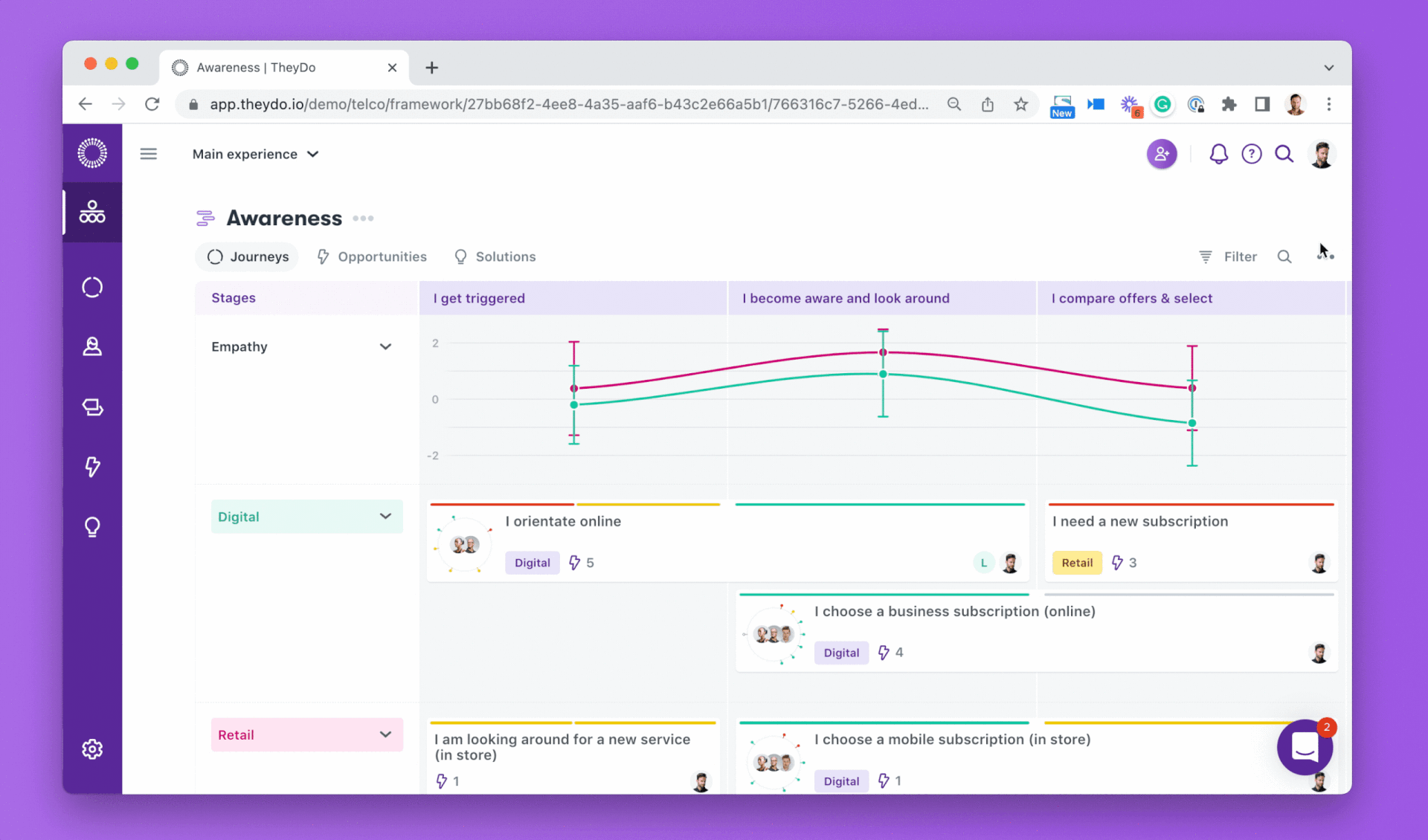Open Personas icon in left sidebar
The image size is (1428, 840).
(x=92, y=346)
